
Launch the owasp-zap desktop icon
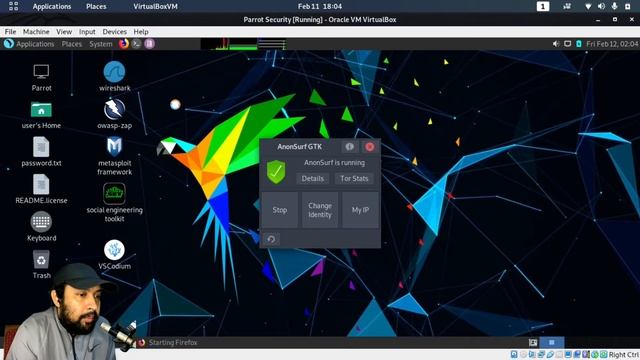[114, 109]
